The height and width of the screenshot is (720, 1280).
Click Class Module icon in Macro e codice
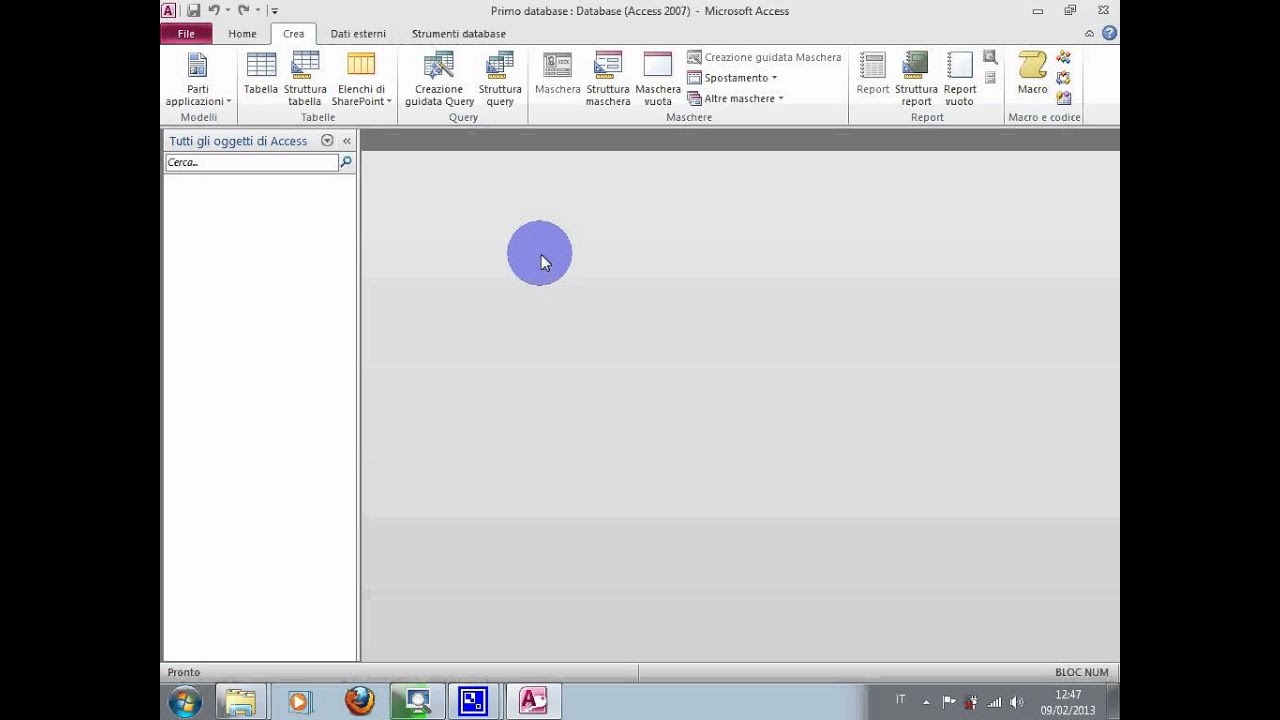pos(1064,78)
